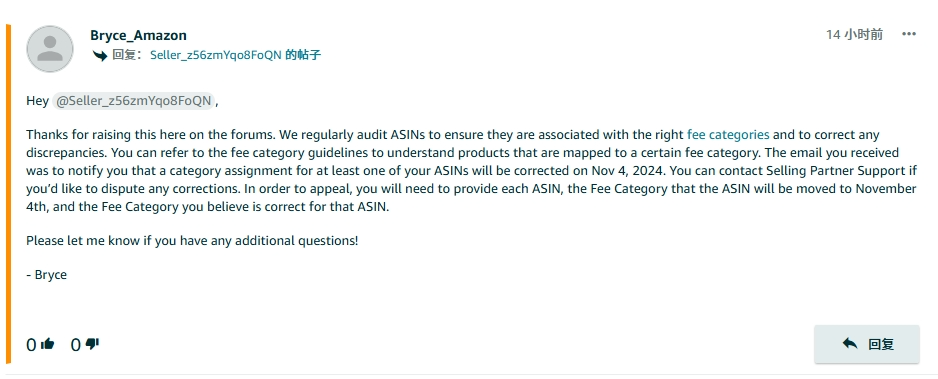Click the reply arrow icon beside 回复：
This screenshot has width=938, height=379.
coord(99,56)
